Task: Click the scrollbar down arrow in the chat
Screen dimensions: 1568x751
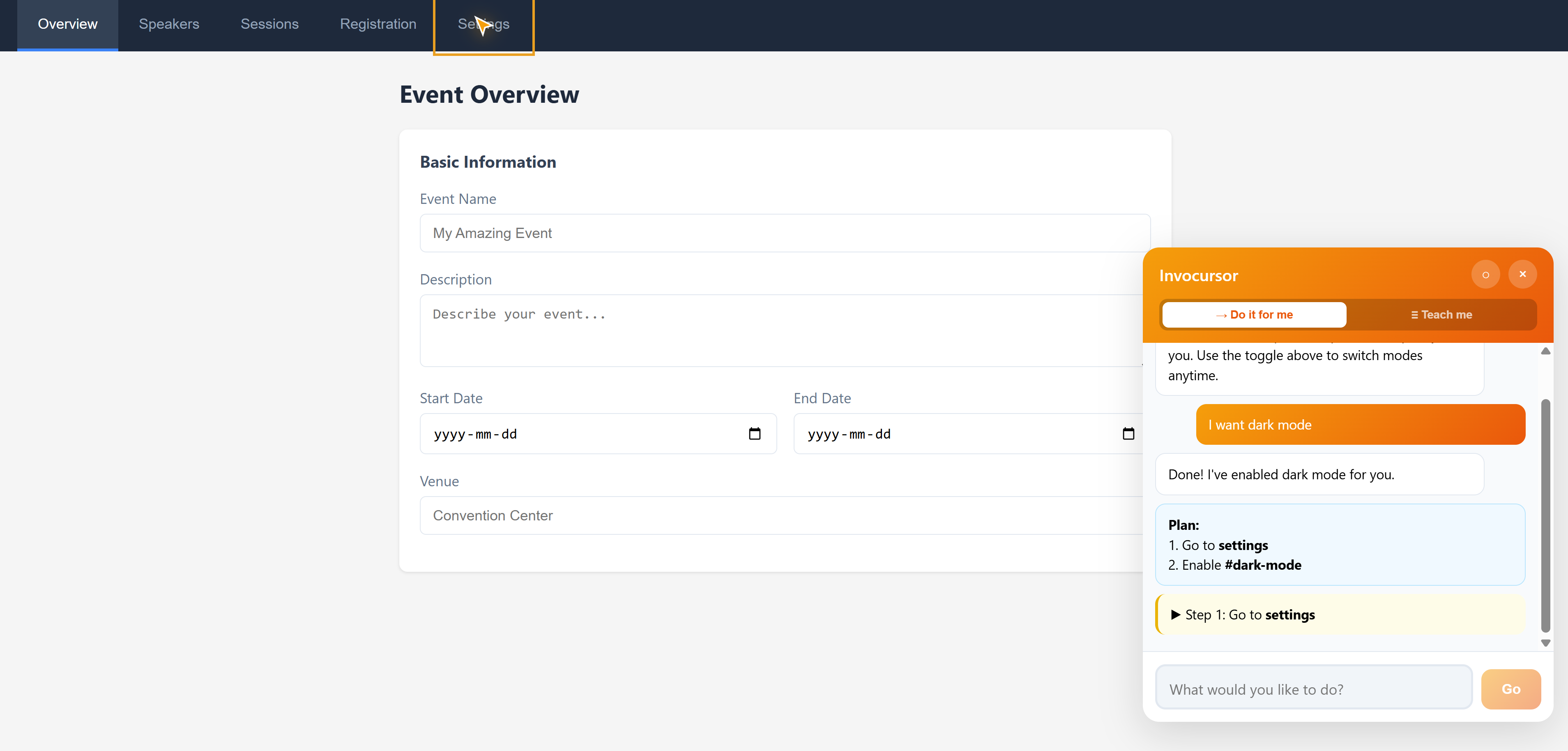Action: tap(1545, 644)
